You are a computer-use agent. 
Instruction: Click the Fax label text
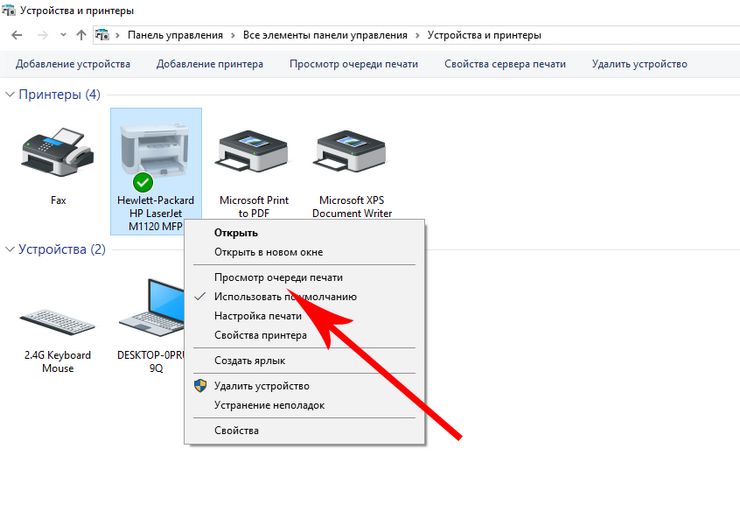tap(58, 200)
